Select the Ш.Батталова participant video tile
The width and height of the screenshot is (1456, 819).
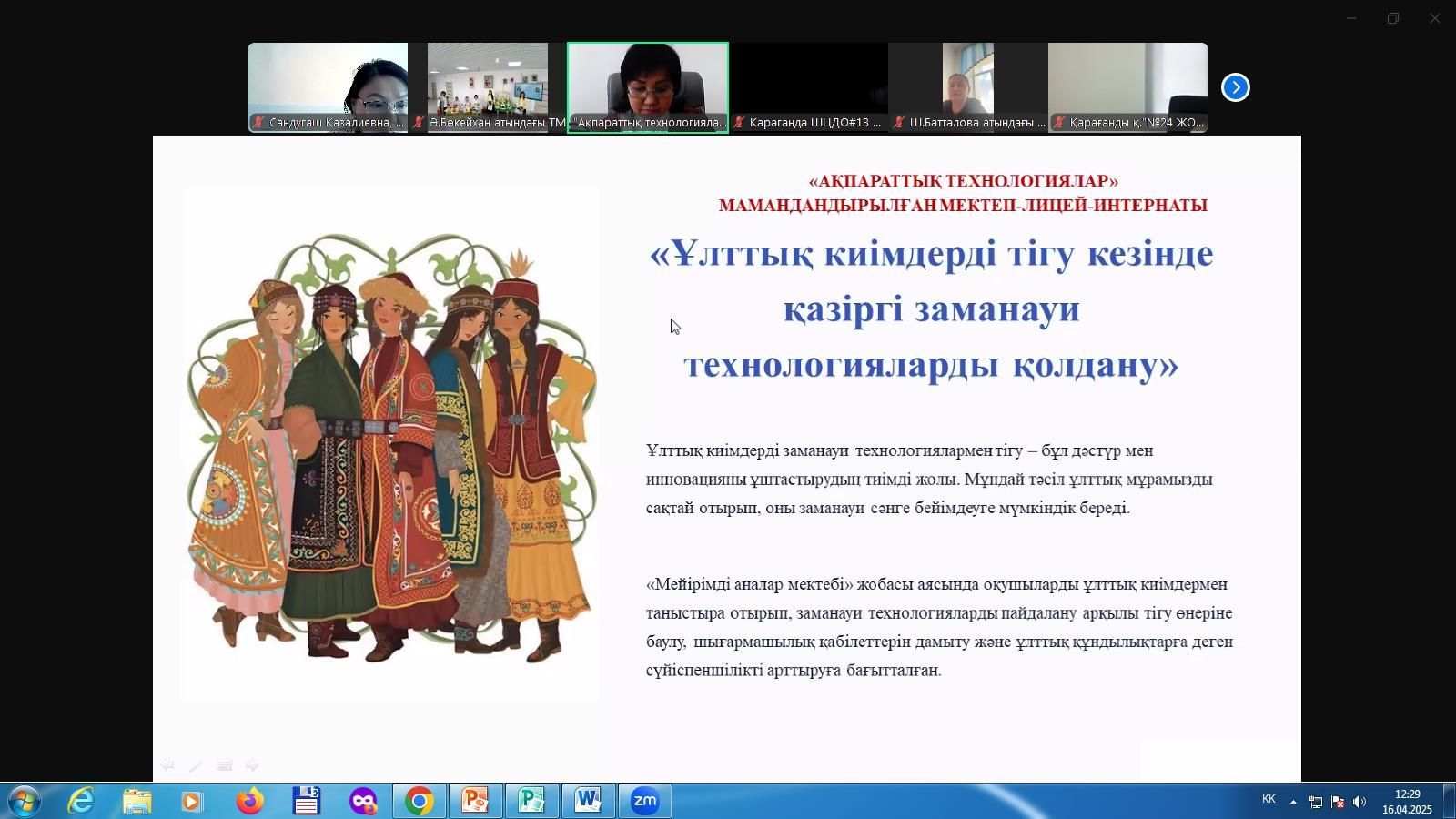(x=968, y=87)
